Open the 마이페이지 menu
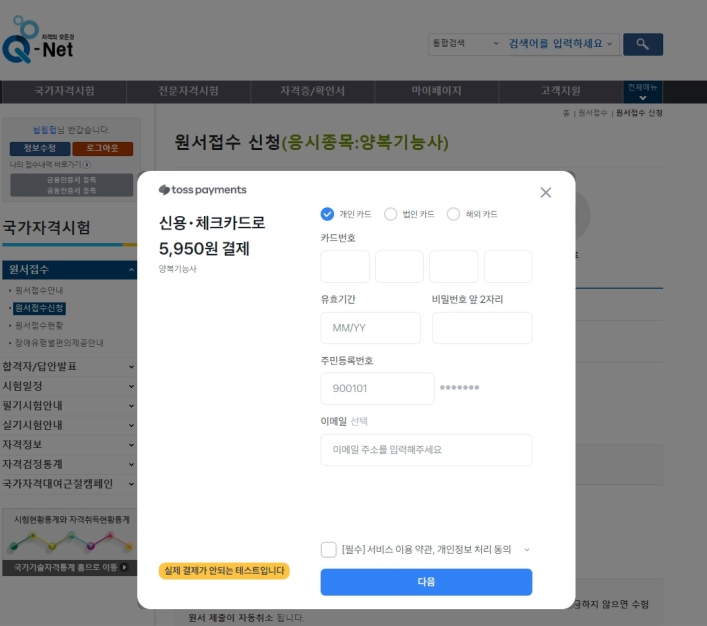Viewport: 707px width, 626px height. [x=436, y=91]
